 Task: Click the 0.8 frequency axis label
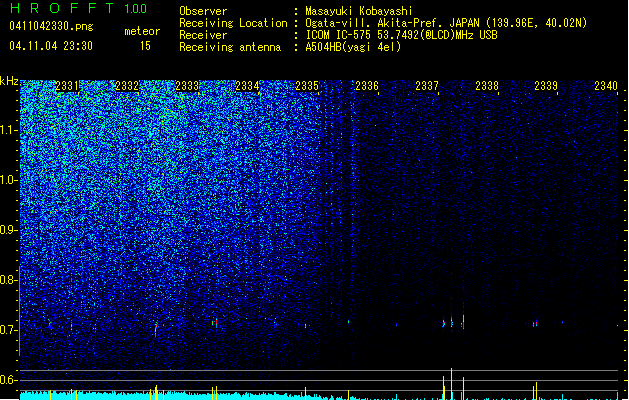point(9,280)
